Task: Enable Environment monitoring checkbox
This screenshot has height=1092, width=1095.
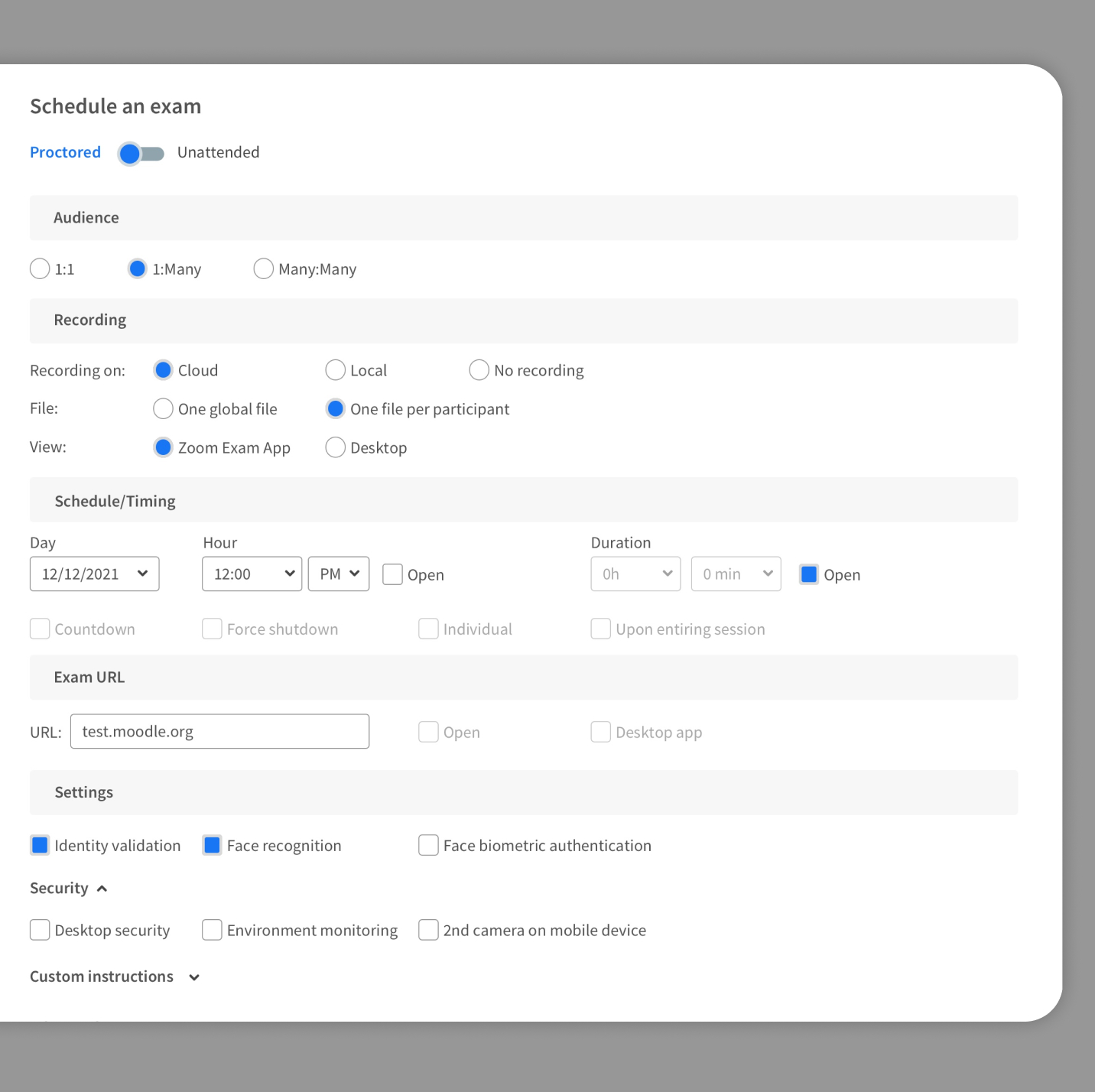Action: (212, 930)
